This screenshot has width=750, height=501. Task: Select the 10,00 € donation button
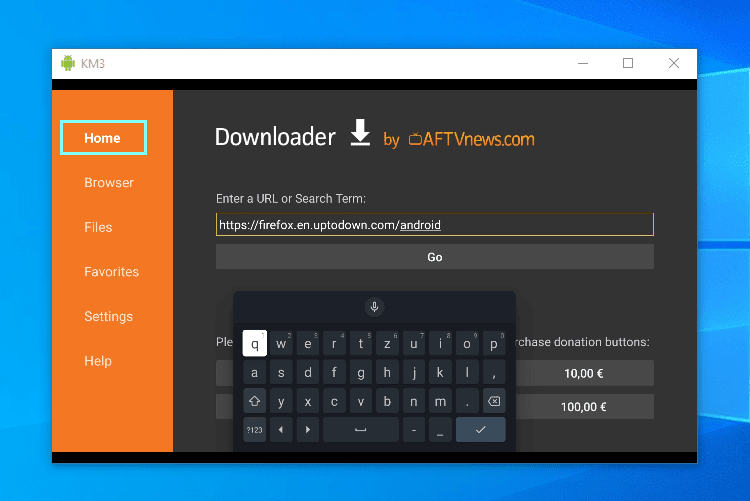[584, 373]
